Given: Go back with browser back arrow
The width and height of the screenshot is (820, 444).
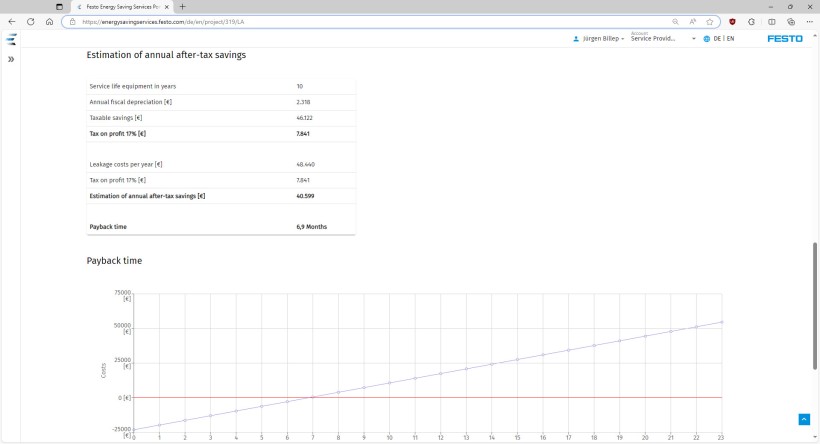Looking at the screenshot, I should pyautogui.click(x=12, y=22).
